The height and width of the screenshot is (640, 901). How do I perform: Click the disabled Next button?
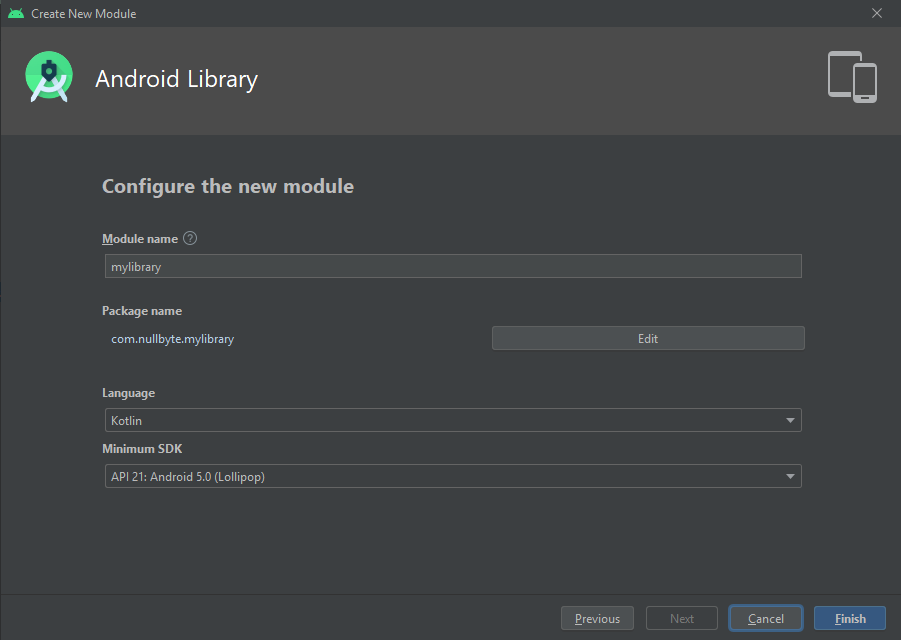[x=681, y=618]
